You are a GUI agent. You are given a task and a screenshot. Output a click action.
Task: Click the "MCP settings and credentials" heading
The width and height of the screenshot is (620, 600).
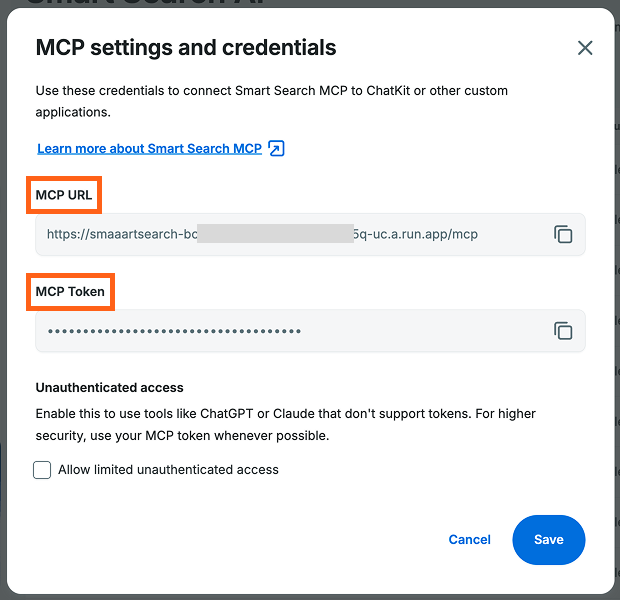pos(186,47)
